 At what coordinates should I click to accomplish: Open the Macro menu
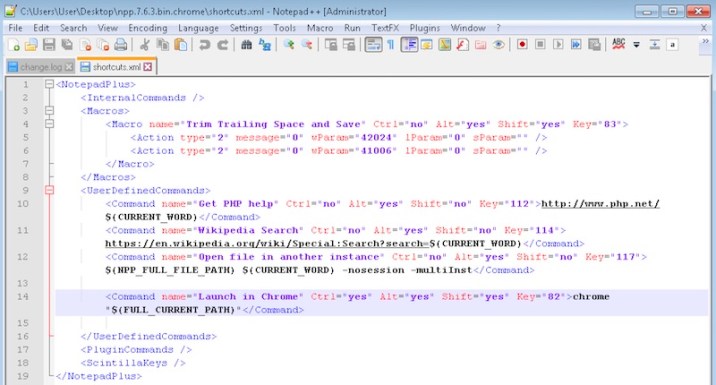coord(320,28)
